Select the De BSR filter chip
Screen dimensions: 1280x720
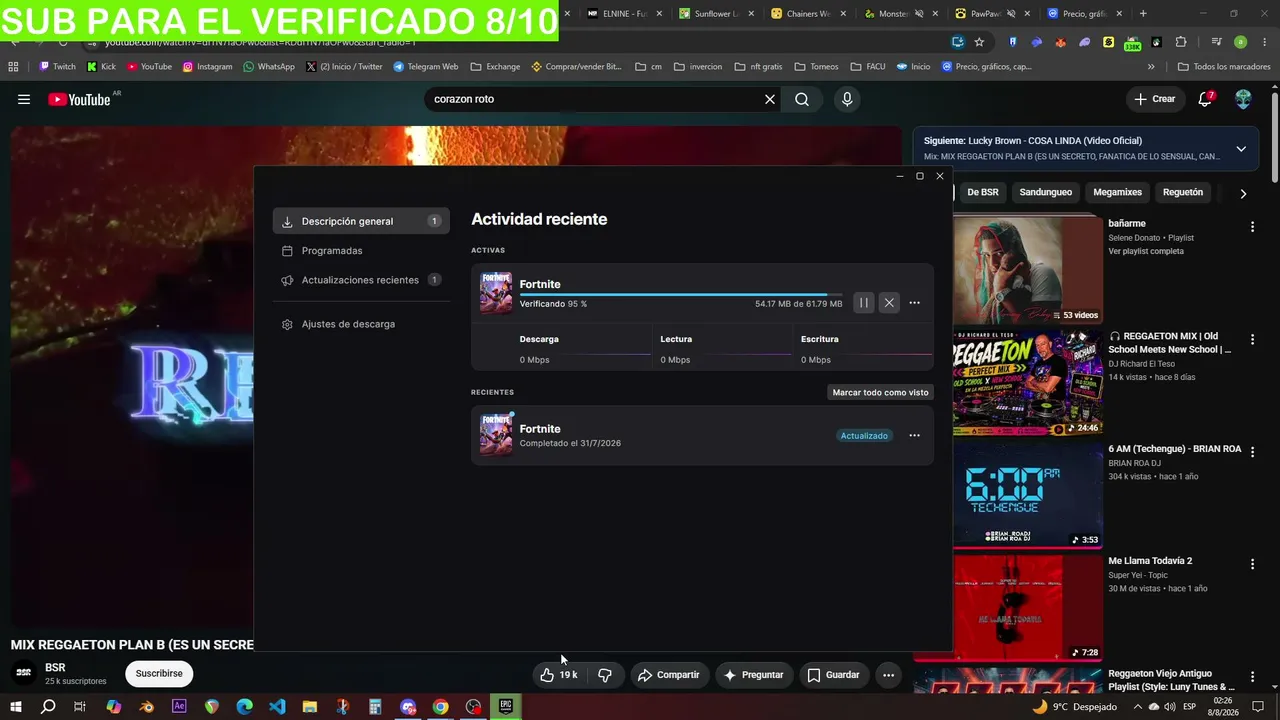[983, 192]
